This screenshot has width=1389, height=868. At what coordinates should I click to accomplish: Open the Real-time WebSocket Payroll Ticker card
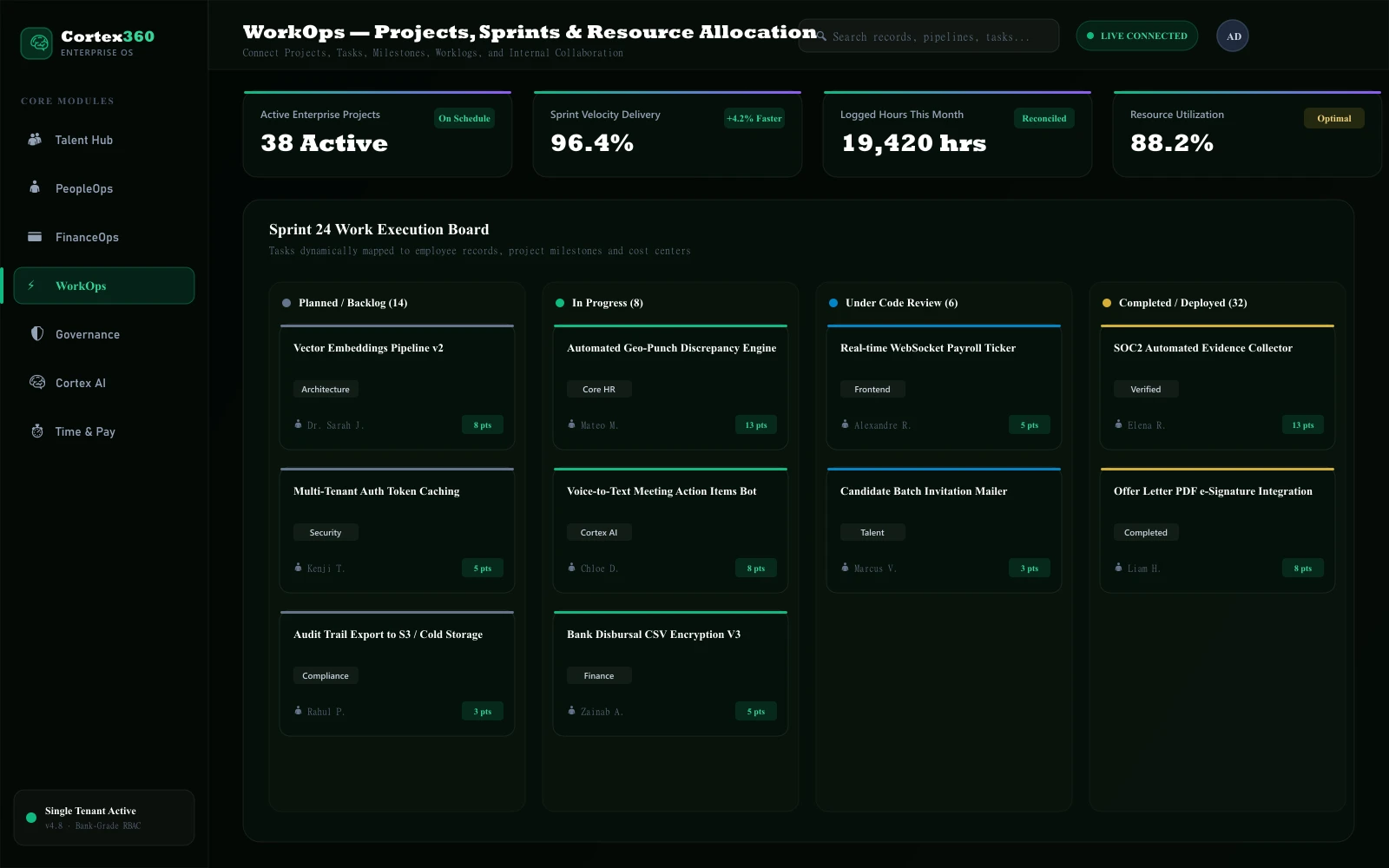pos(944,387)
